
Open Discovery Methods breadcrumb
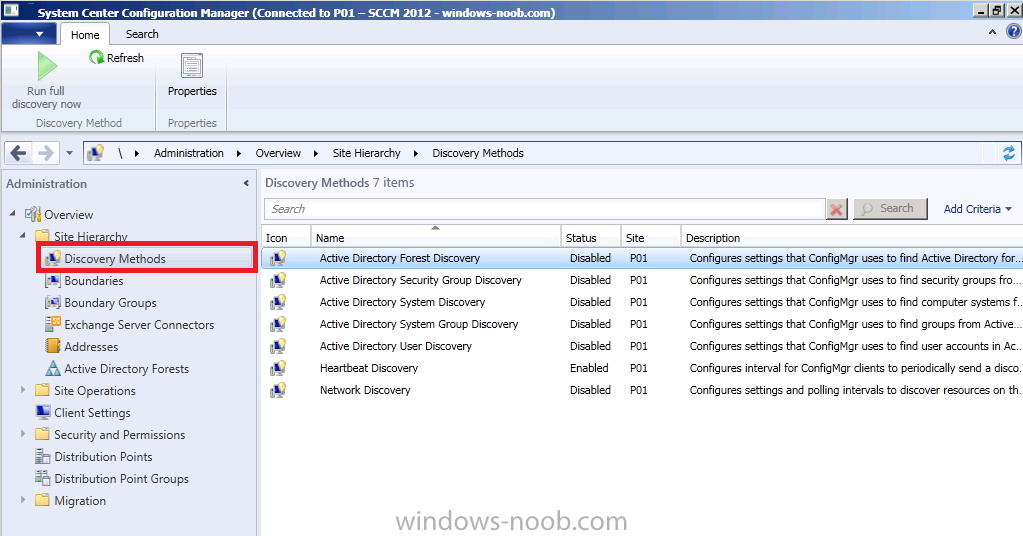tap(478, 153)
